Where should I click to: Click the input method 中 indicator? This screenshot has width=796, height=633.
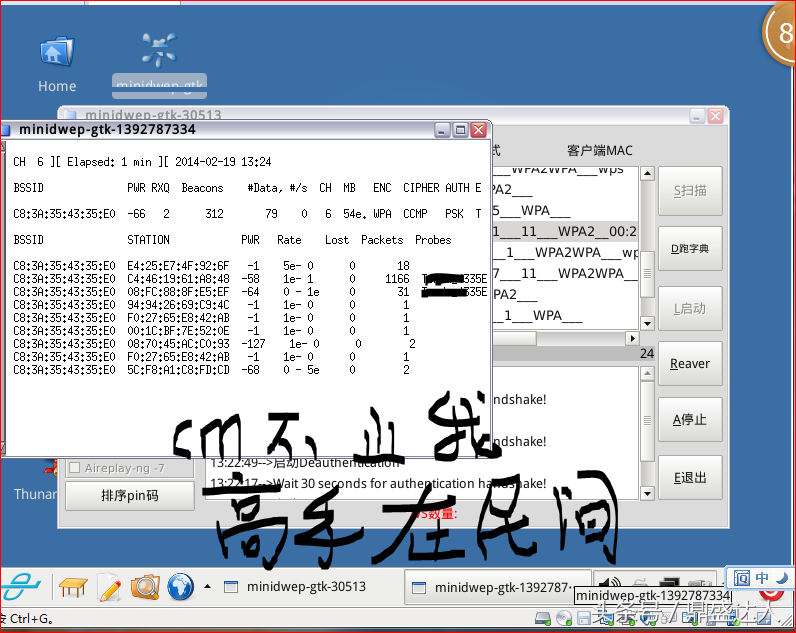pos(761,578)
